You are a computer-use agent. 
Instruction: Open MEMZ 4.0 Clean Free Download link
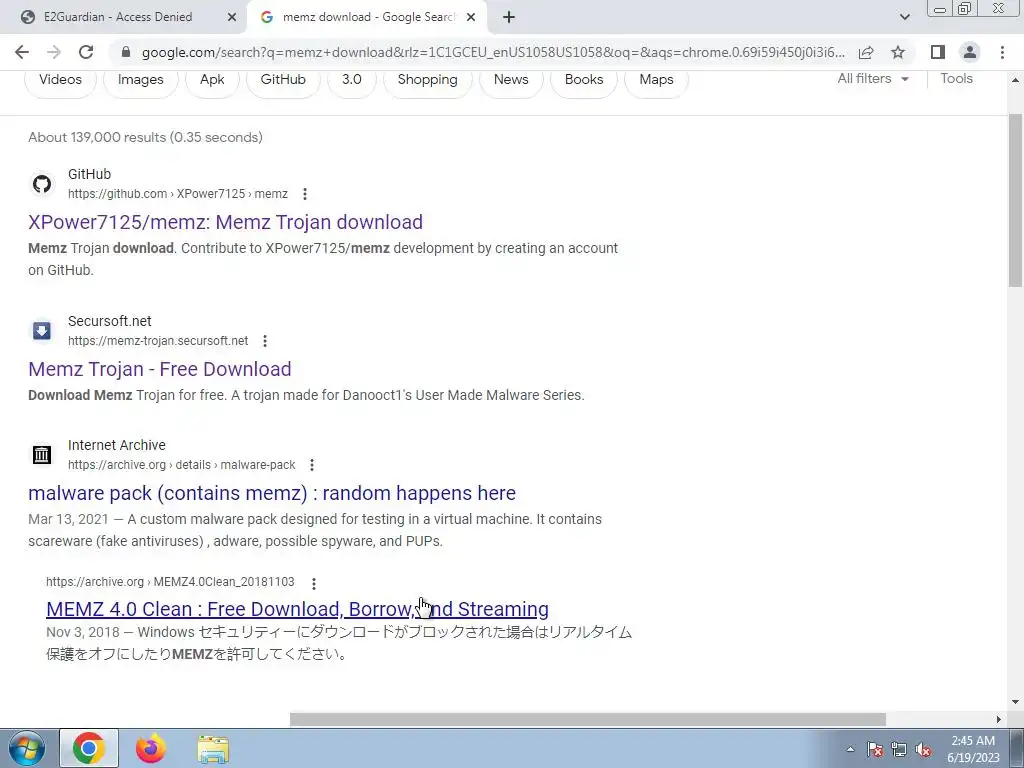[x=297, y=609]
